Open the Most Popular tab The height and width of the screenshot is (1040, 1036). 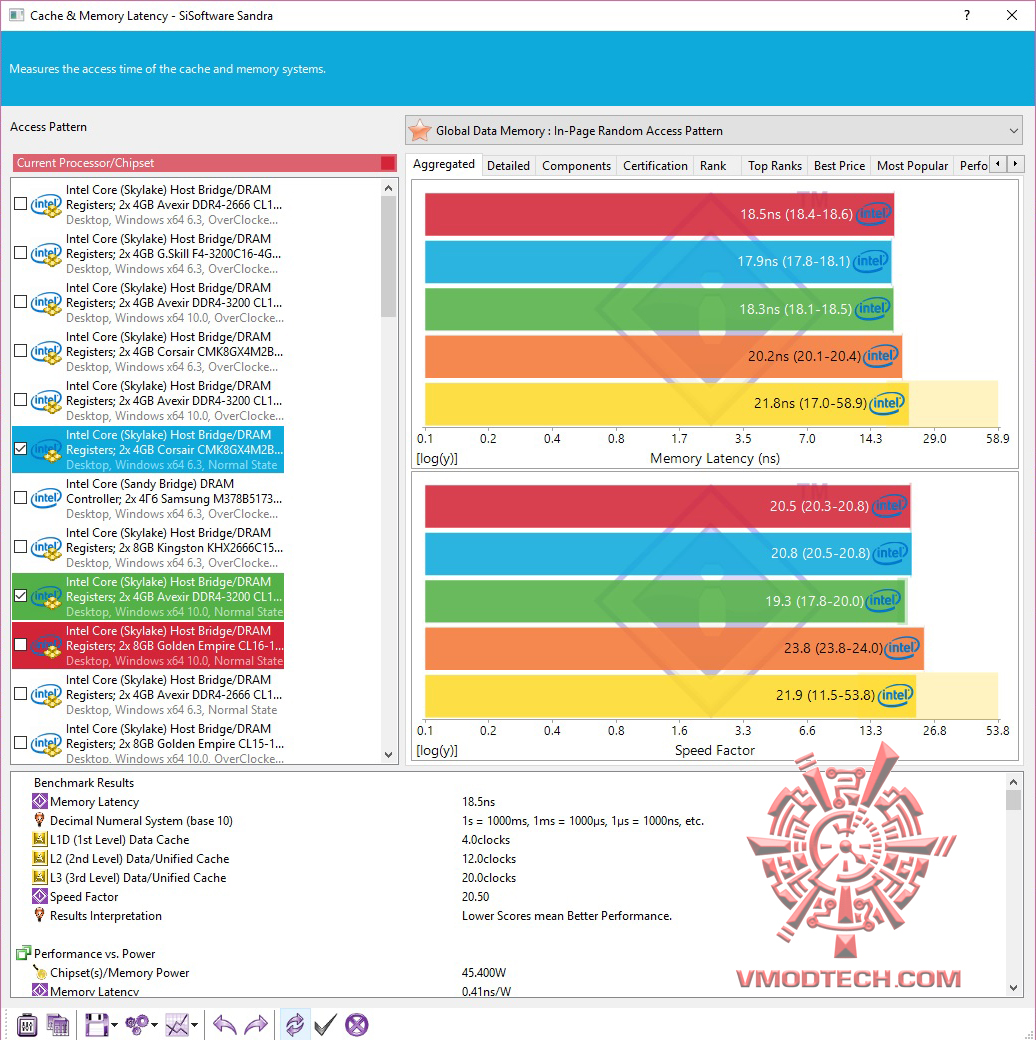pos(912,165)
